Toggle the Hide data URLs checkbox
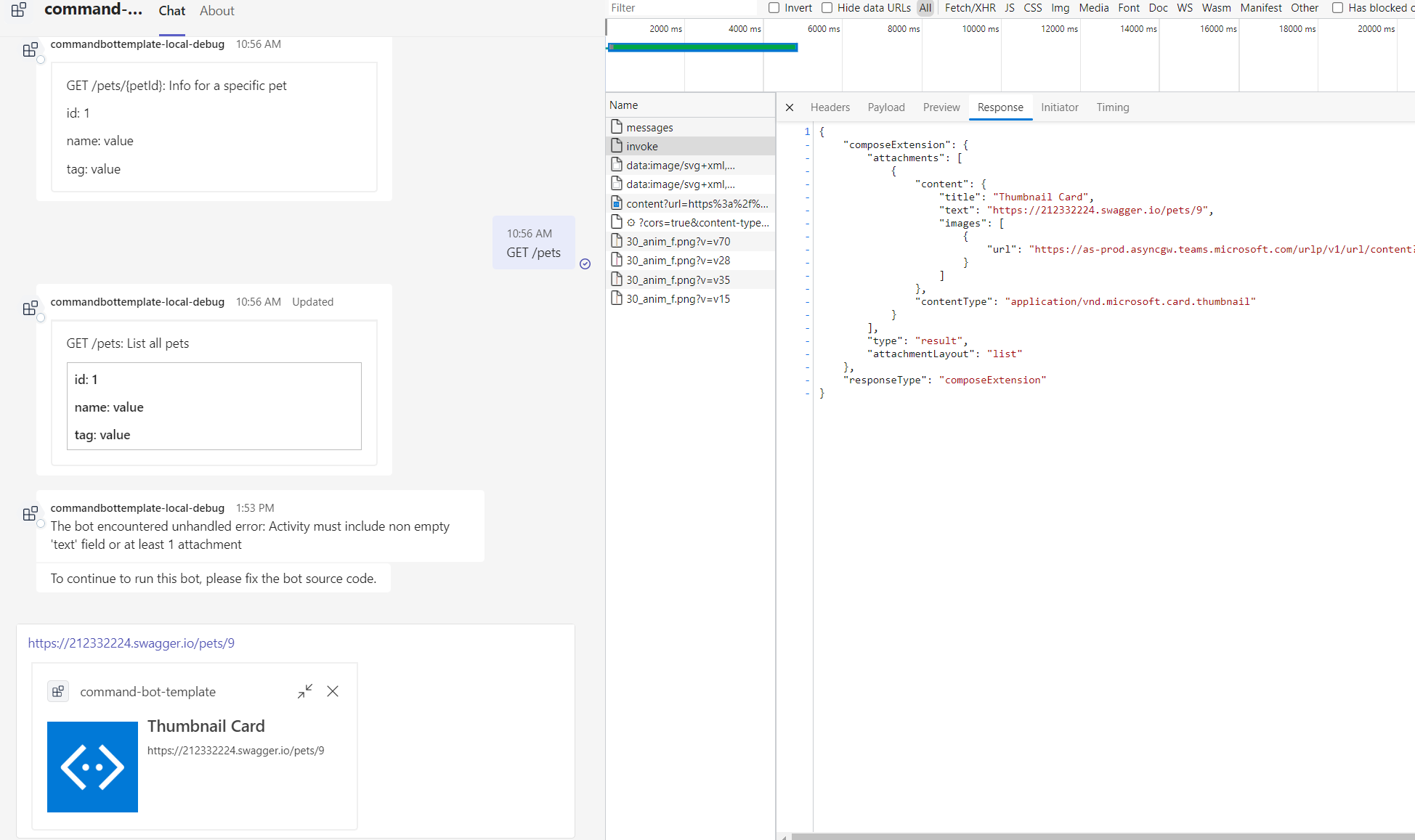This screenshot has height=840, width=1415. [x=827, y=8]
